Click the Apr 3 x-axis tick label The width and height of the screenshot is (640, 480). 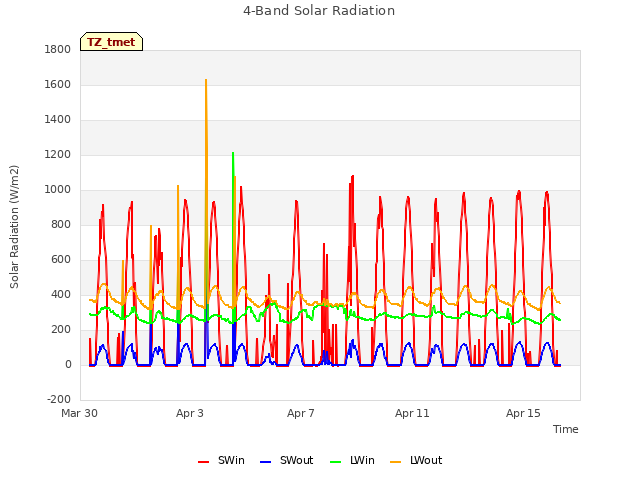point(190,413)
